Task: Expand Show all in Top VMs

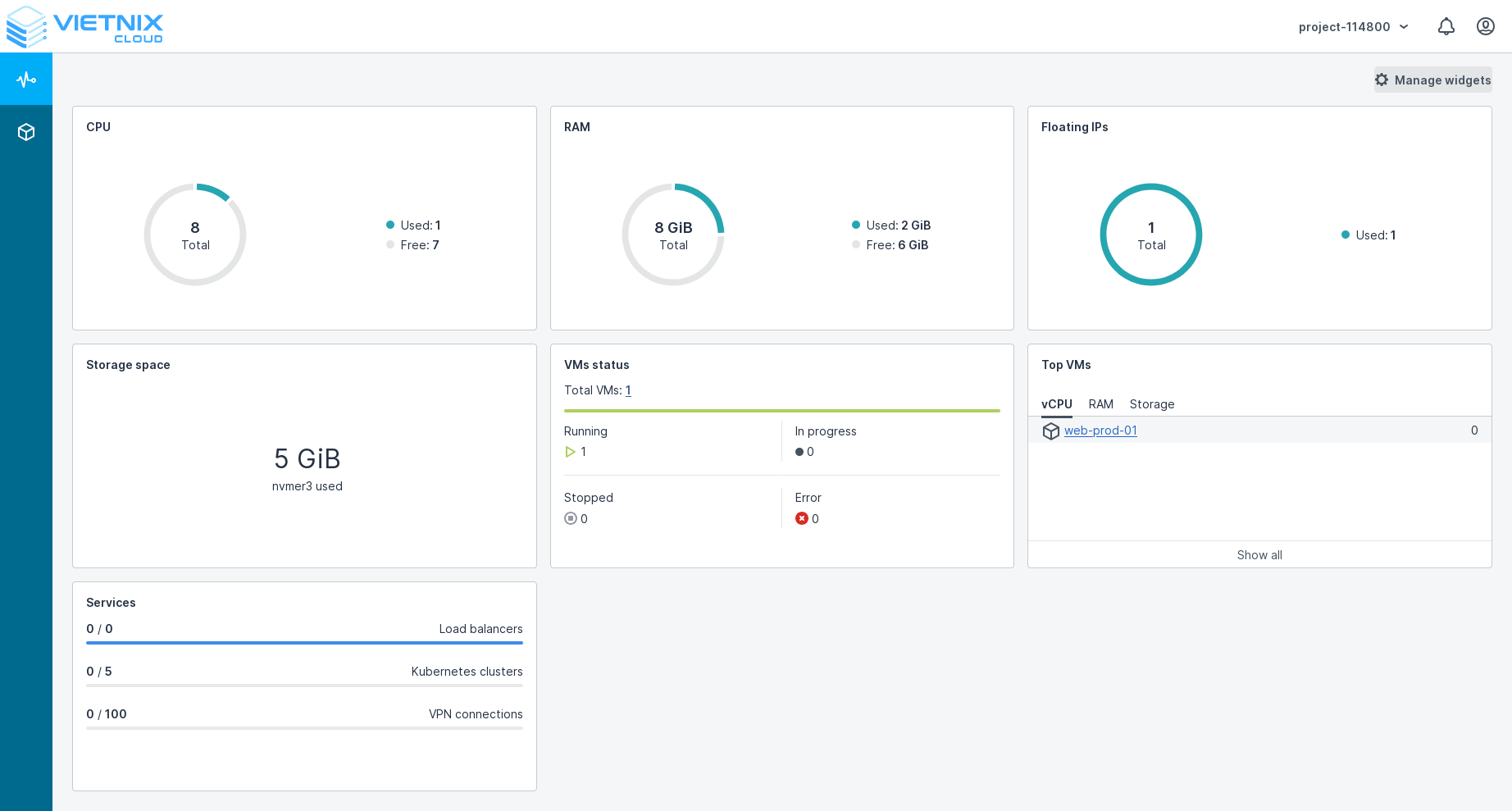Action: pyautogui.click(x=1259, y=554)
